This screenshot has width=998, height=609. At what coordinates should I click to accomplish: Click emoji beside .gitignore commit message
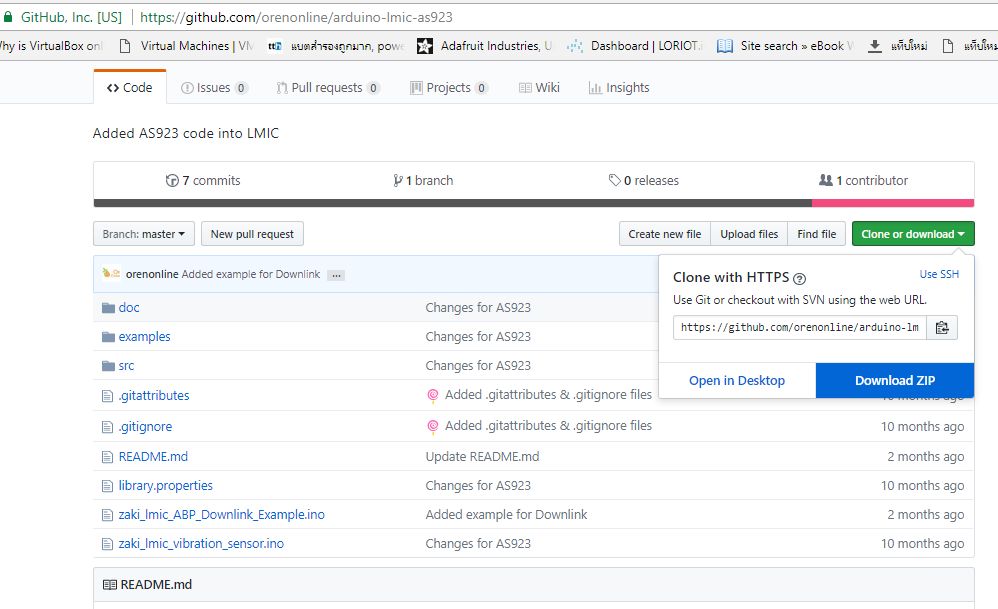coord(433,426)
